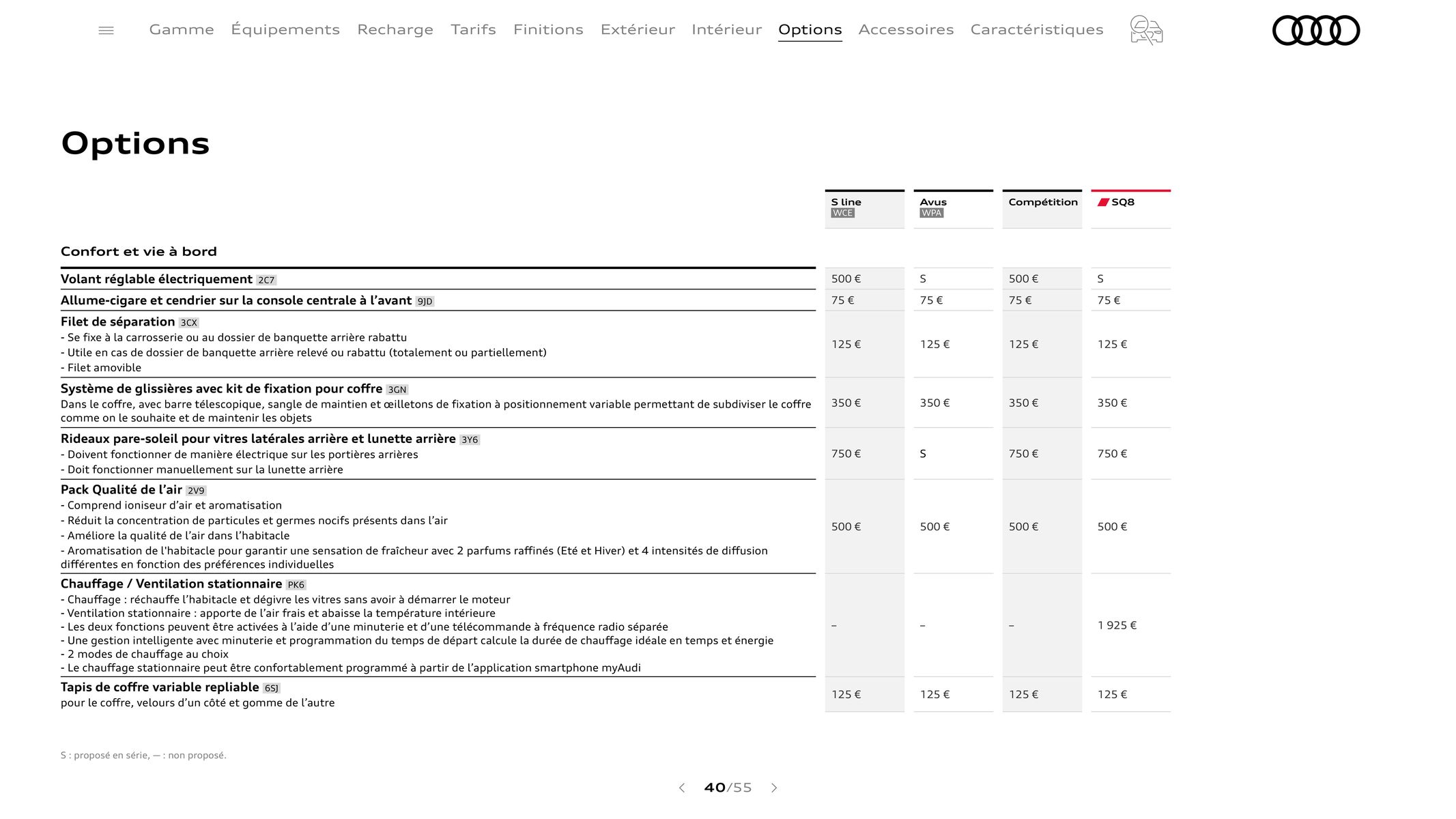Click 'Comprend ioniseur d'air et aromatisation' line
Viewport: 1456px width, 819px height.
point(171,505)
